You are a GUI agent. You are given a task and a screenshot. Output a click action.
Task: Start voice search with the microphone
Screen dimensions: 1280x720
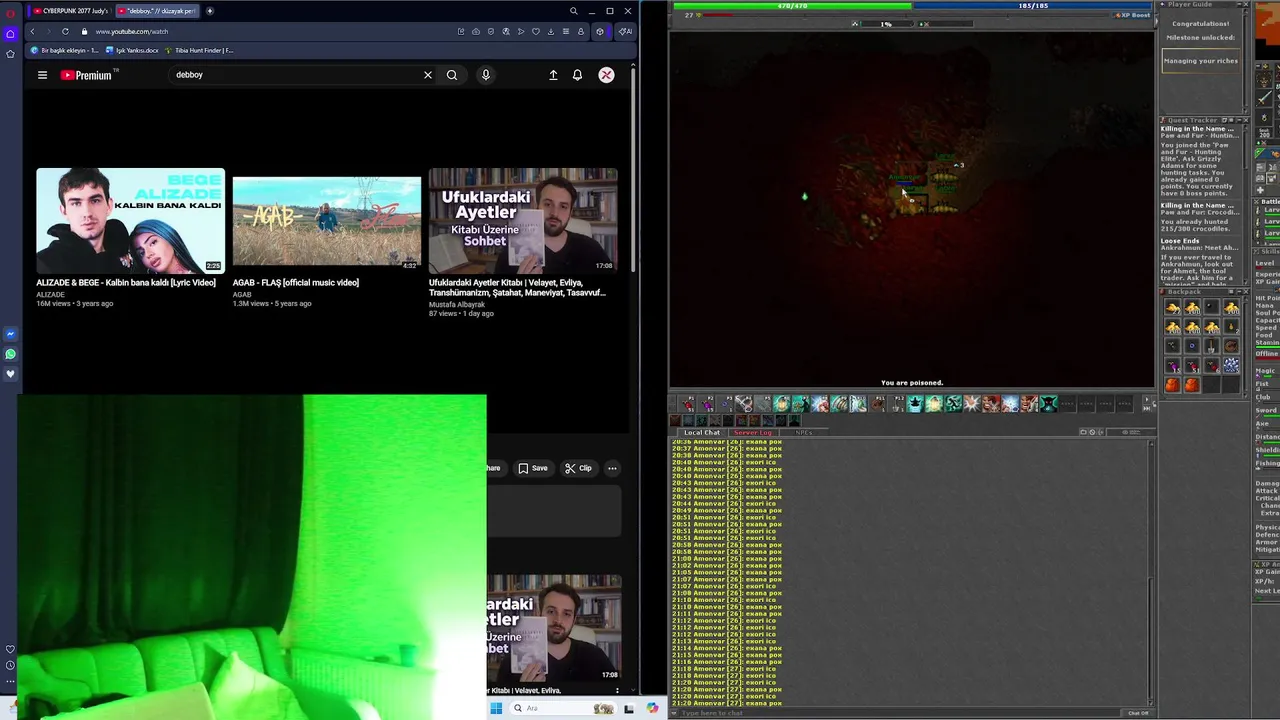pos(486,75)
